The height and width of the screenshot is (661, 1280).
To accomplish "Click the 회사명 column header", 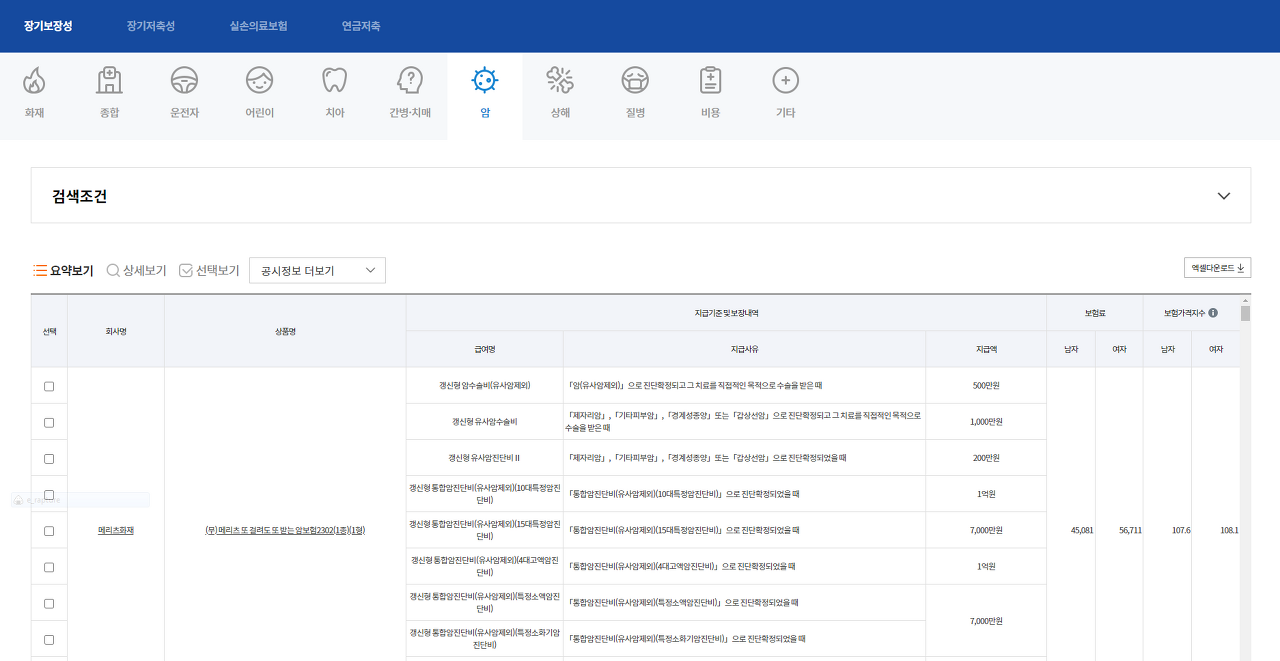I will coord(116,331).
